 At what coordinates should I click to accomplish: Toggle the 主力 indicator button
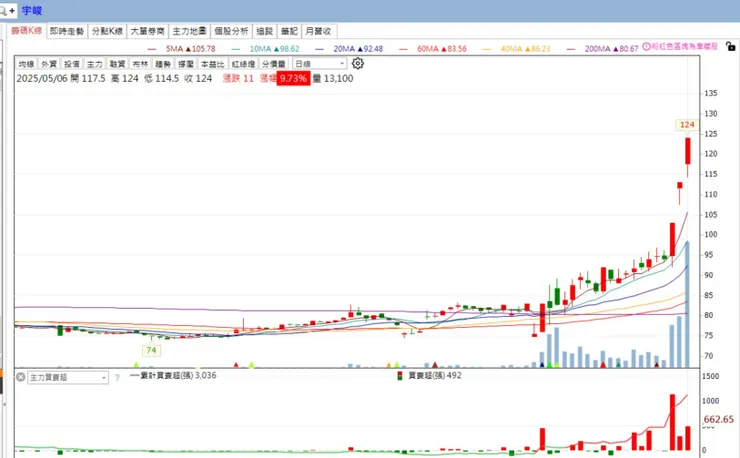coord(94,64)
